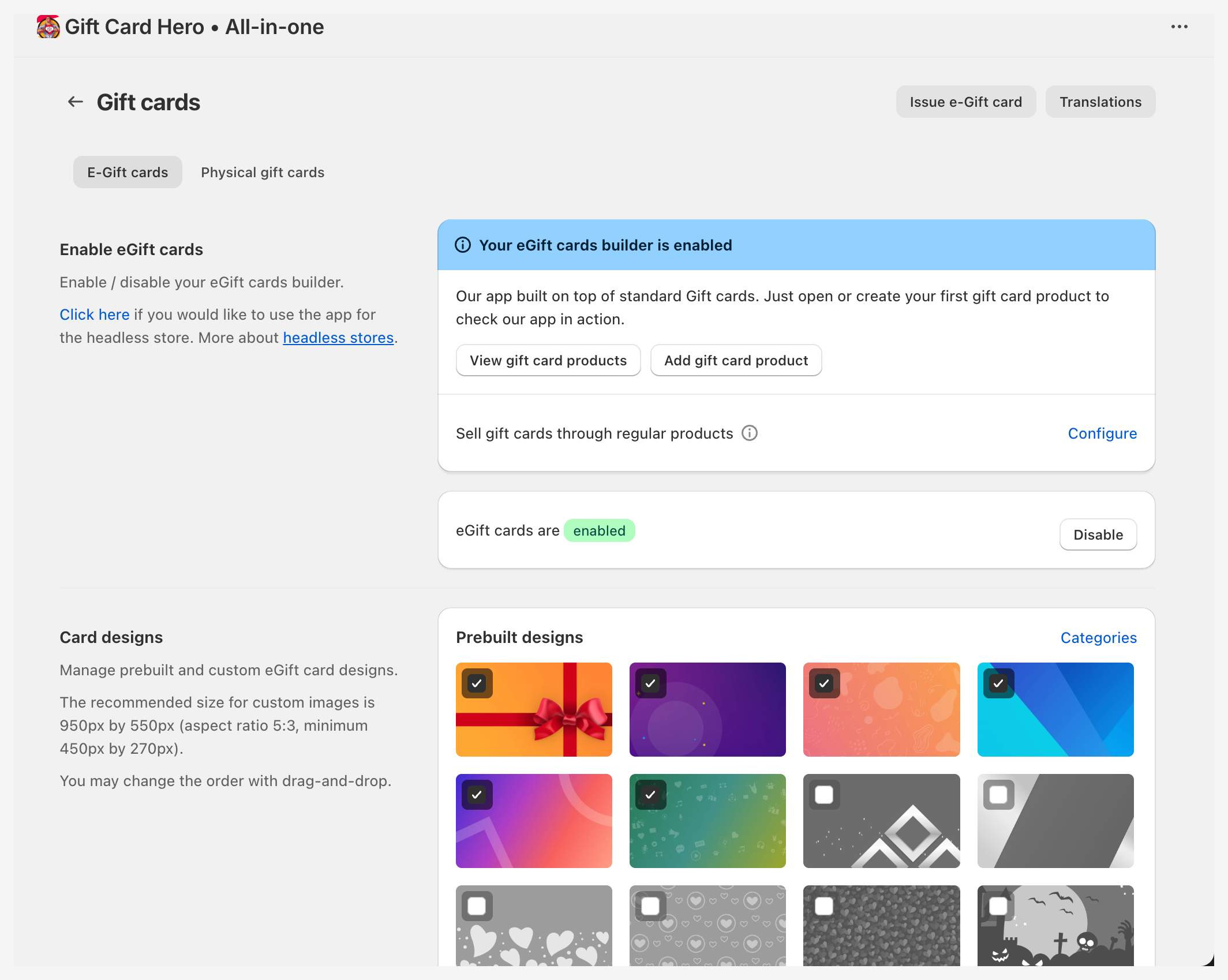Enable the diamond pattern card design
1228x980 pixels.
[x=825, y=795]
